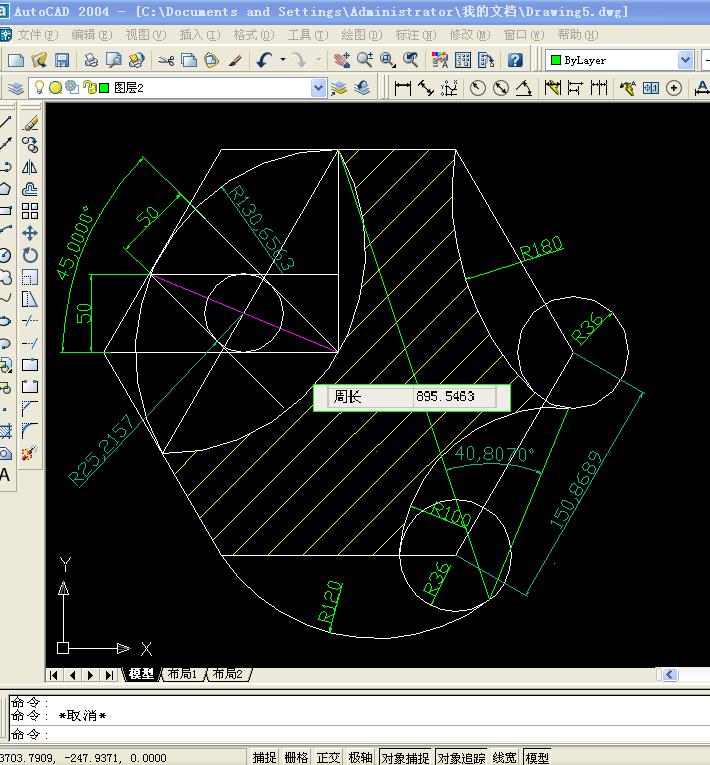Select the Erase tool

pyautogui.click(x=30, y=123)
